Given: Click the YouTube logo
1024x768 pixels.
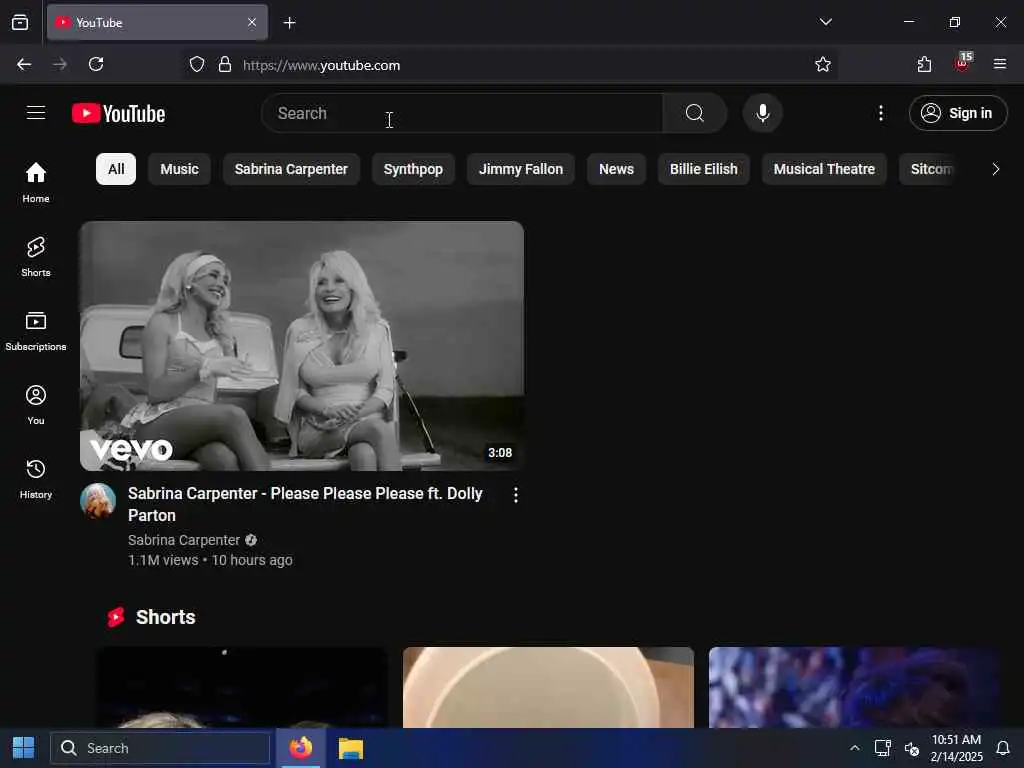Looking at the screenshot, I should [x=118, y=114].
